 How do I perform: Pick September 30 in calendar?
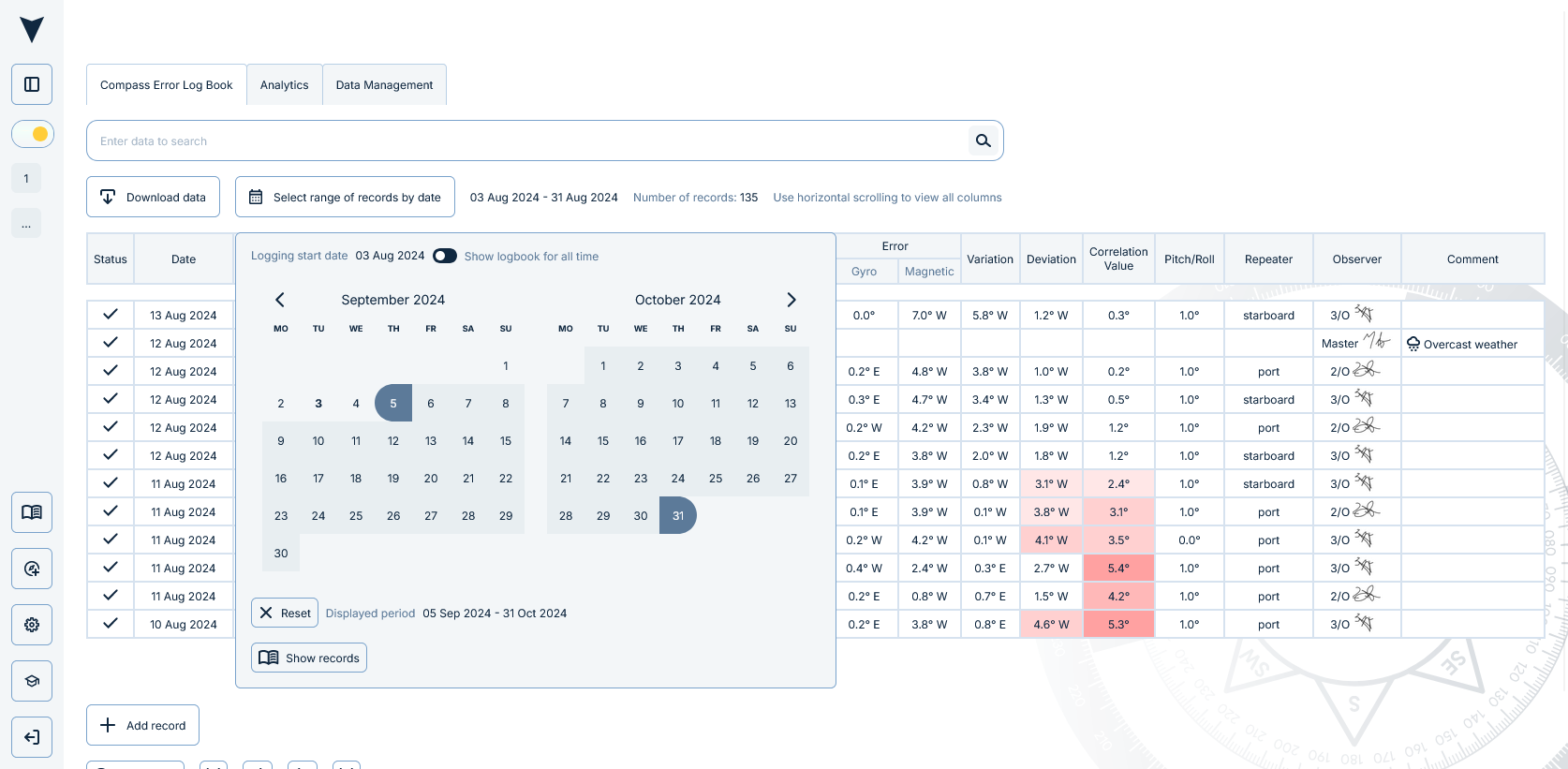[x=281, y=553]
